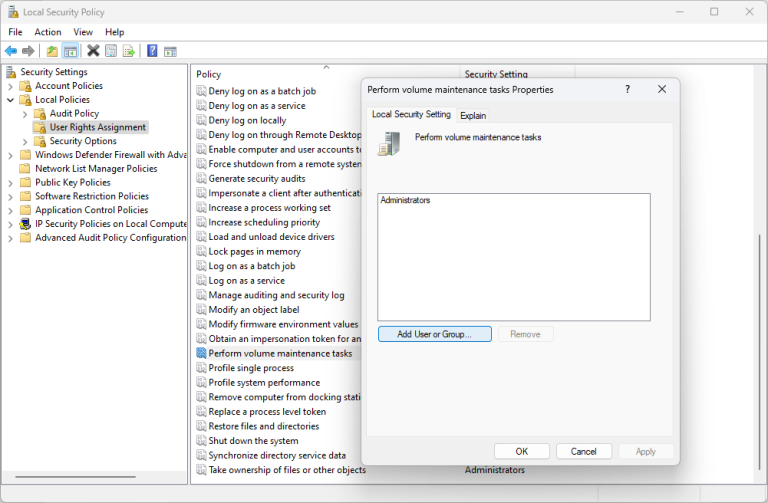Click the tree pane horizontal scrollbar
The width and height of the screenshot is (768, 503).
tap(75, 477)
